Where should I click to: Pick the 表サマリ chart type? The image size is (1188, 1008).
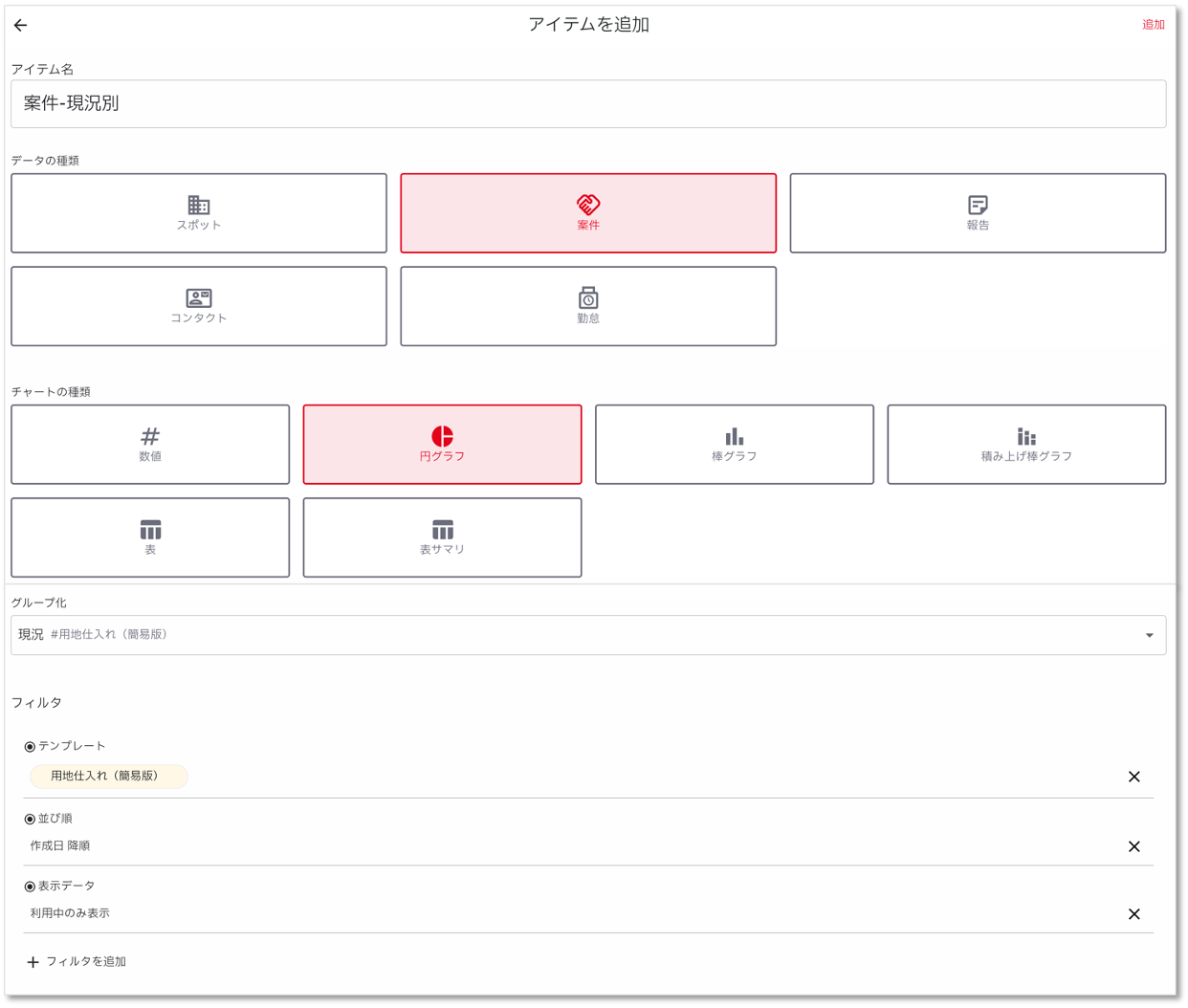pyautogui.click(x=442, y=537)
